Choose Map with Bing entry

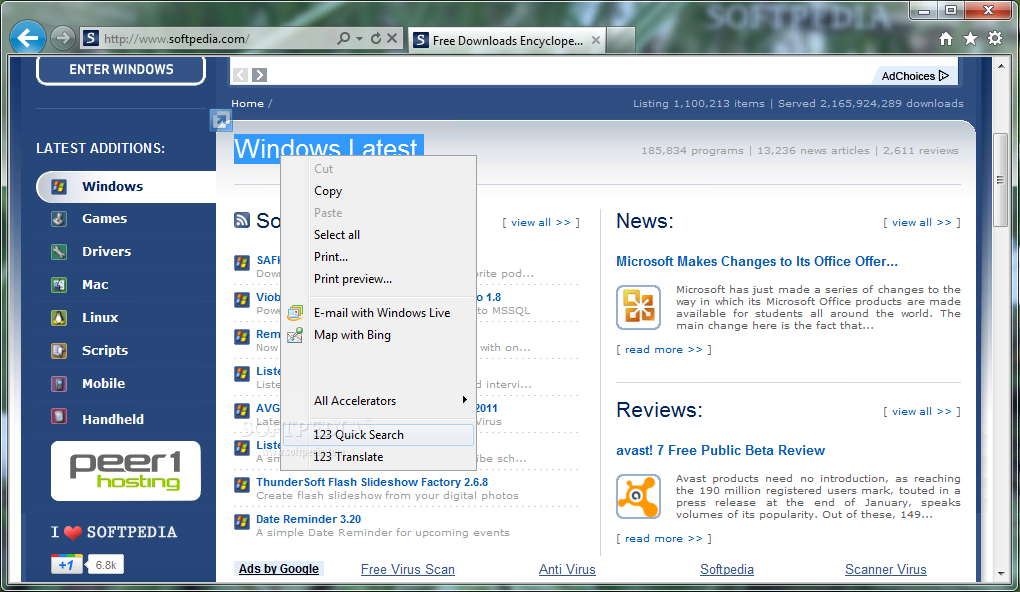point(379,335)
